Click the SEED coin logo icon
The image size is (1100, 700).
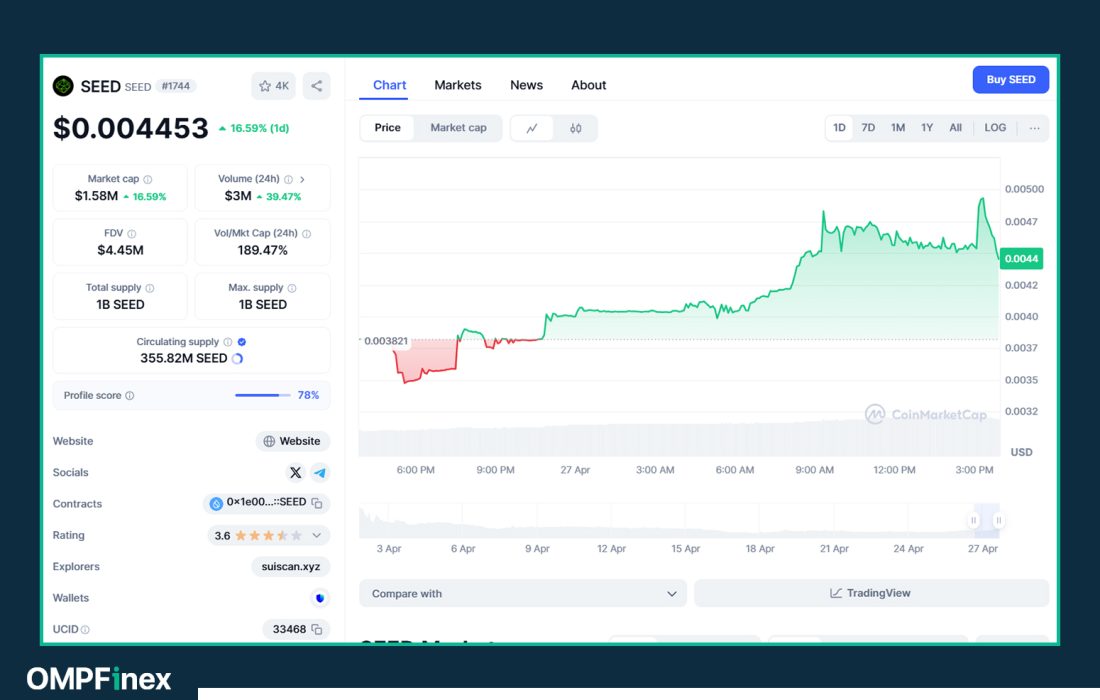coord(63,86)
